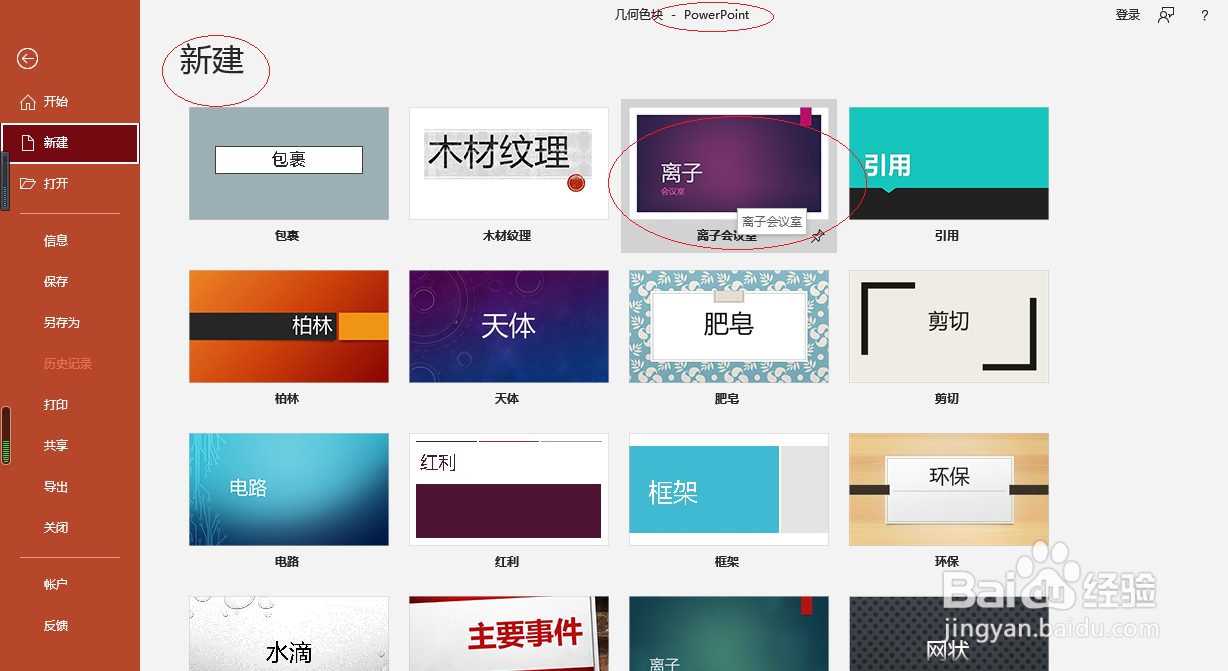Viewport: 1228px width, 671px height.
Task: Click the home icon next to 开始
Action: point(27,102)
